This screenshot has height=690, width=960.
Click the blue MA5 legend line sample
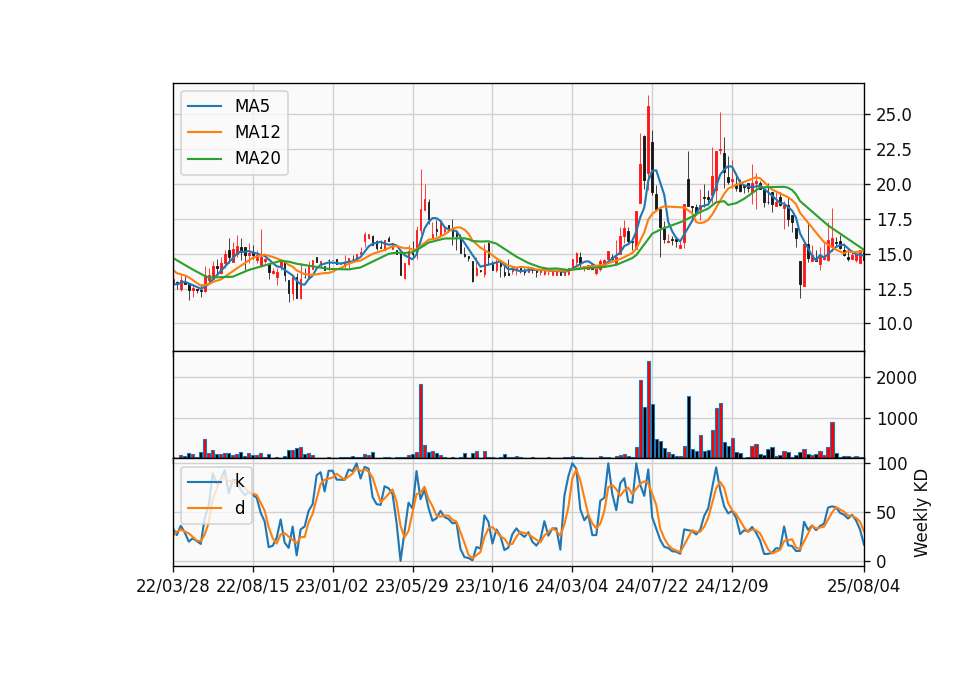point(204,106)
